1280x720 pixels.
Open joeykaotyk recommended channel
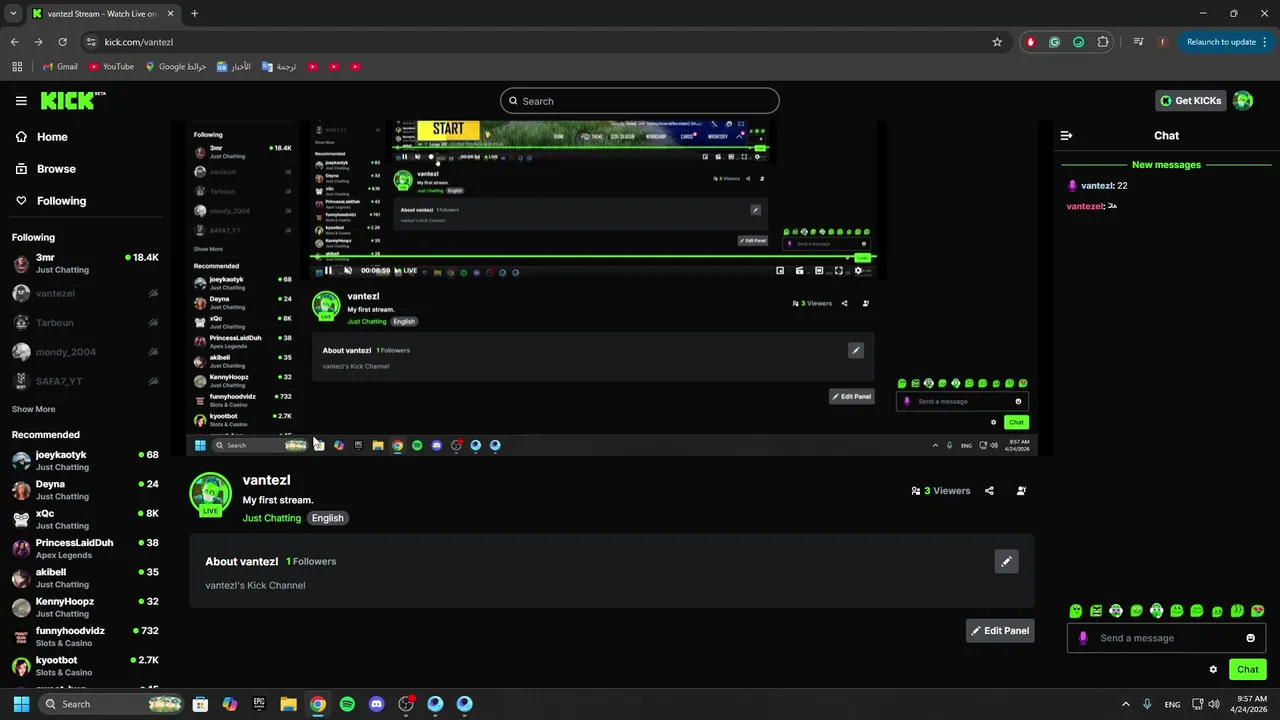(x=85, y=461)
